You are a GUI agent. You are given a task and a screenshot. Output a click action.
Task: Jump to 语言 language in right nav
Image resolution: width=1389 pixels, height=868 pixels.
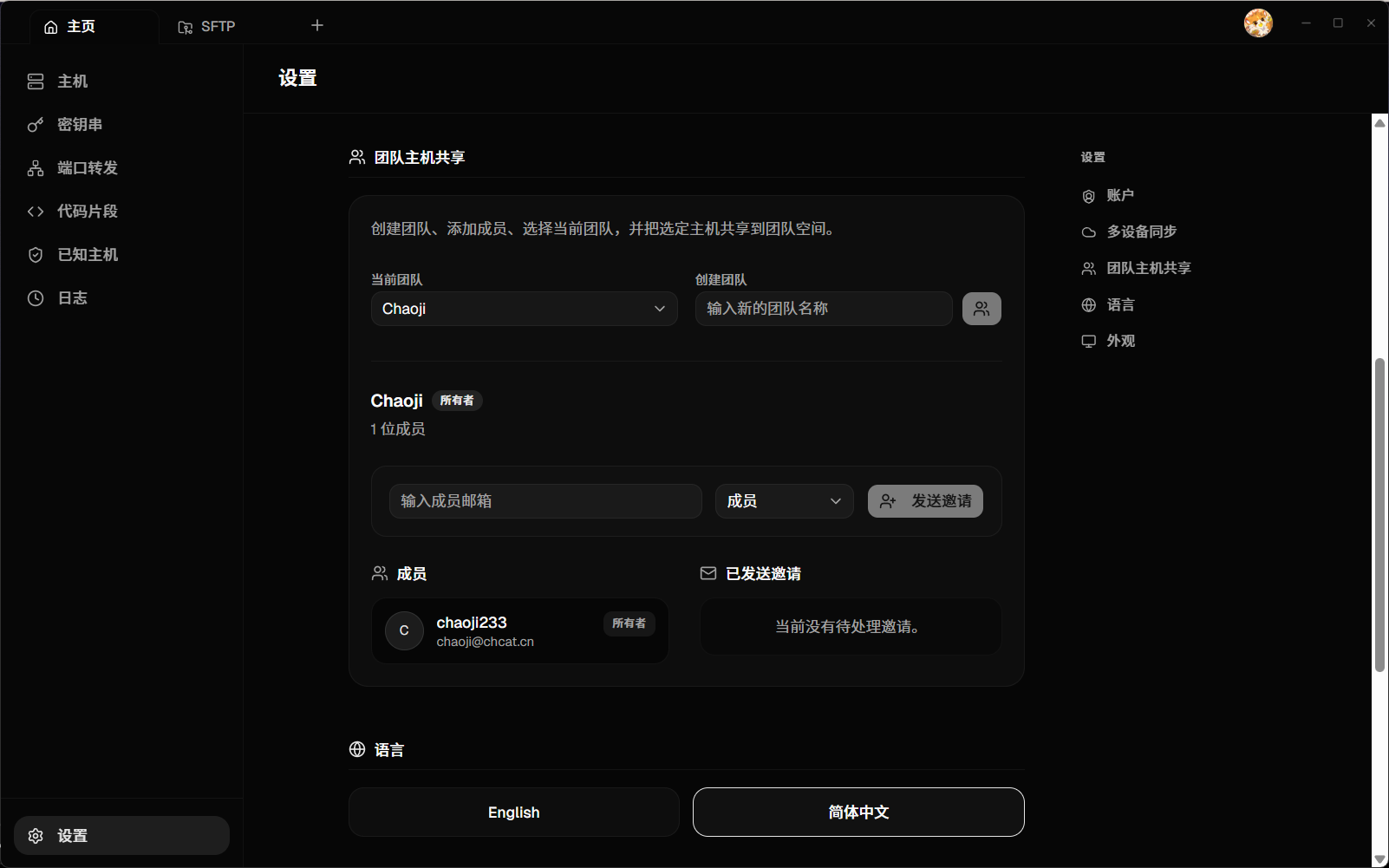(1108, 305)
